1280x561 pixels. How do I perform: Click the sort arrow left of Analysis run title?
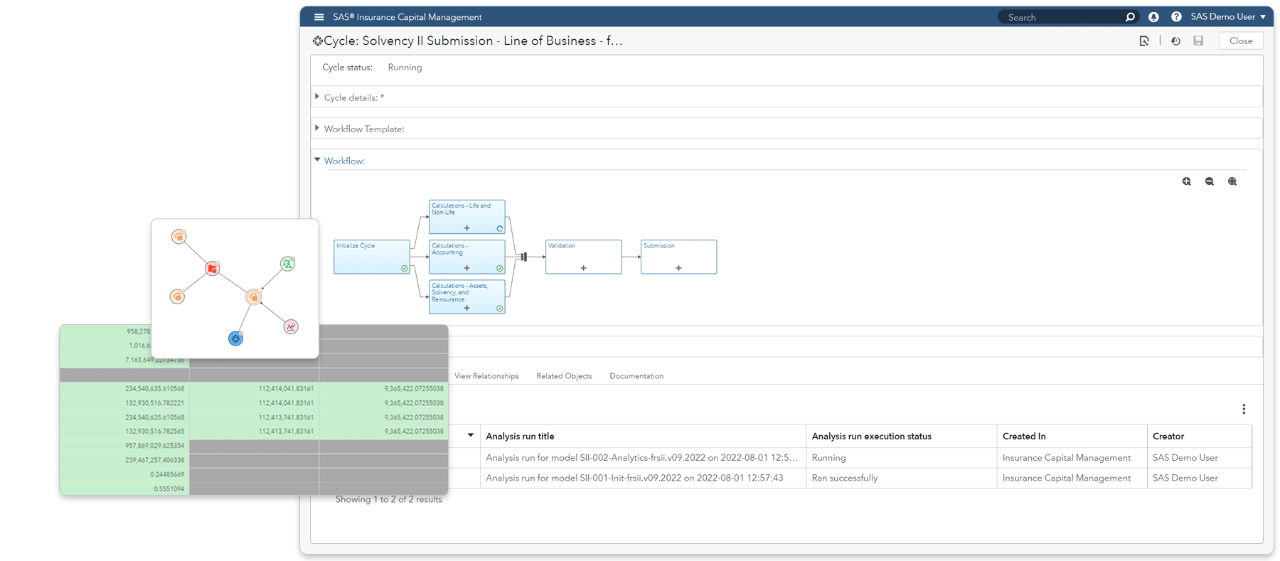(471, 436)
